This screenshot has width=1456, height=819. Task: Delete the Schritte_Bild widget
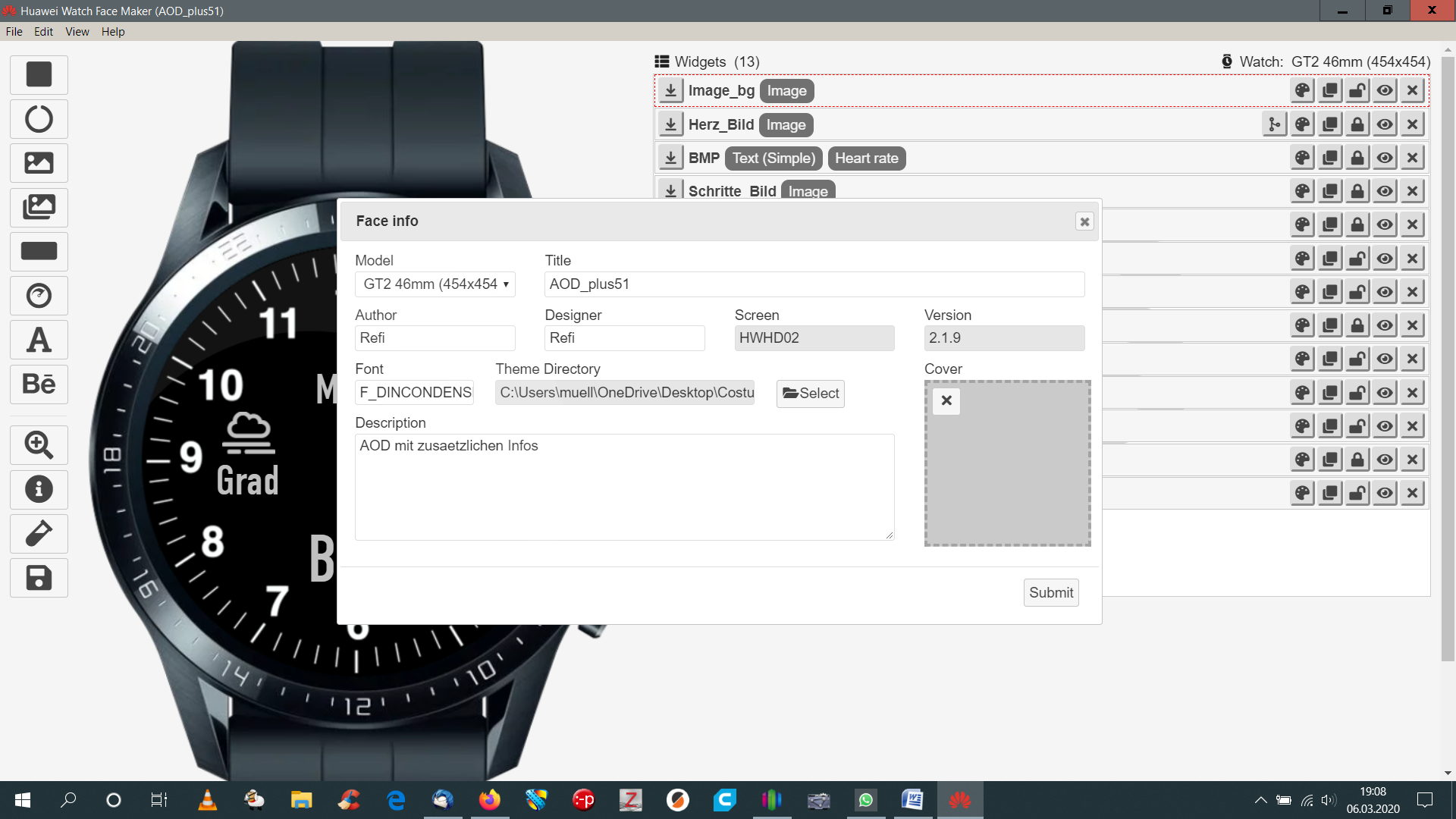pyautogui.click(x=1412, y=191)
